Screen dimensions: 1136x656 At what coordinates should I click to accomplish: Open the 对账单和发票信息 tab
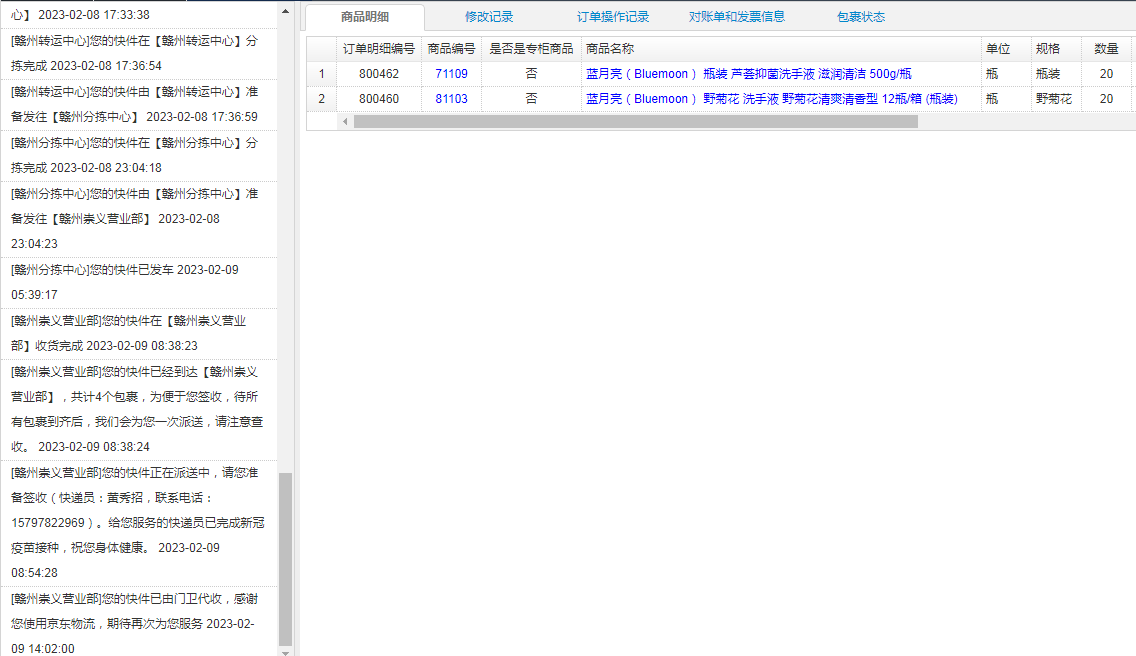(737, 17)
